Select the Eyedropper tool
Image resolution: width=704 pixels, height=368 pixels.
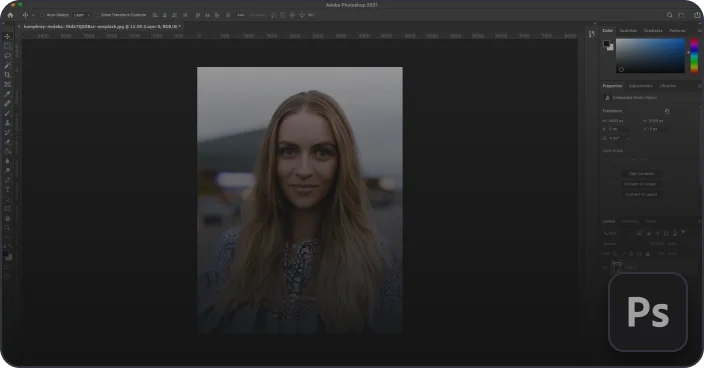(7, 94)
